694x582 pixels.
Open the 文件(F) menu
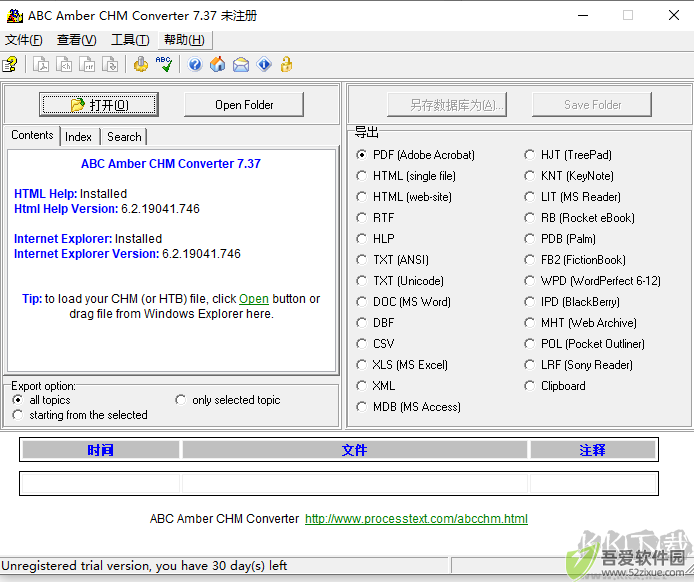23,40
